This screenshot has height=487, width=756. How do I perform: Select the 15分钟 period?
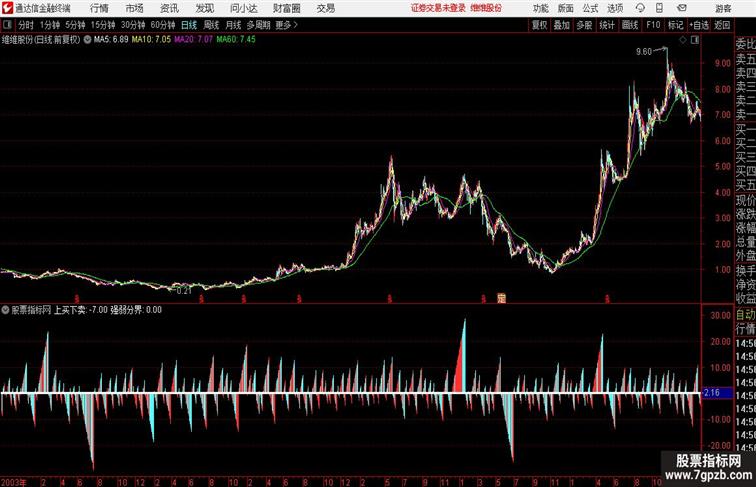pos(103,25)
